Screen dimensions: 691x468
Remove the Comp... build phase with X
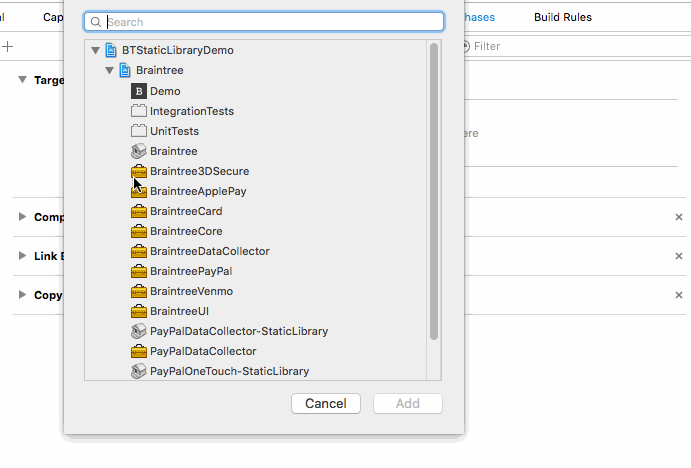679,217
